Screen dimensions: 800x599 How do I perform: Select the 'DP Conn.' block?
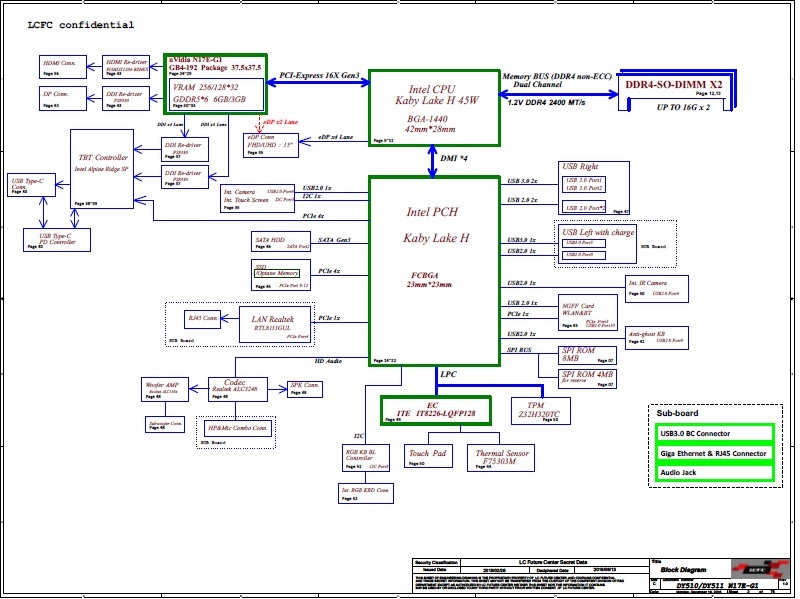coord(63,98)
